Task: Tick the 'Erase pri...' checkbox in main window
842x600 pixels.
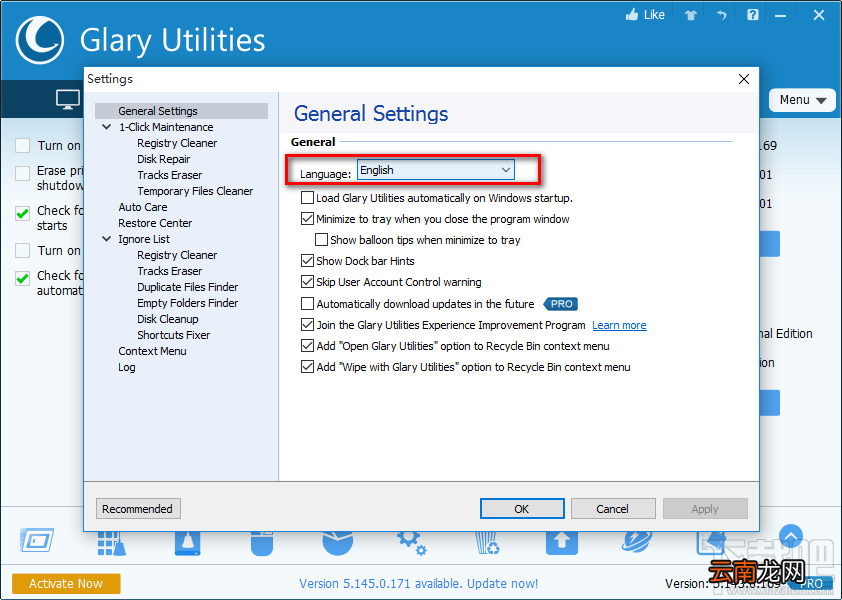Action: pos(23,174)
